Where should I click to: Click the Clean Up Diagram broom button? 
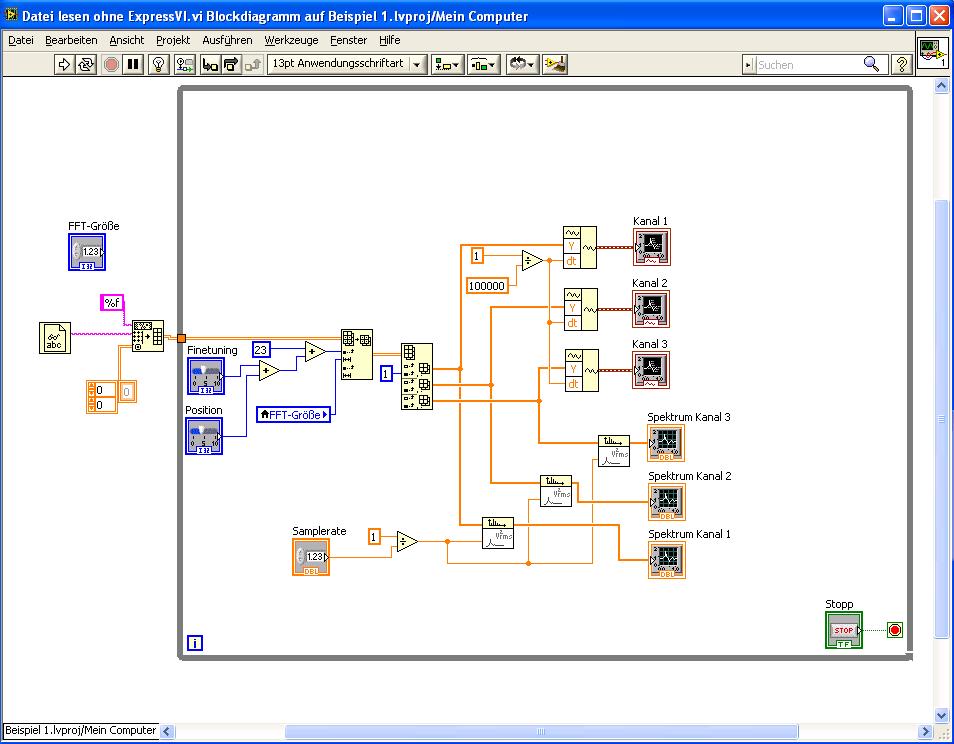[x=555, y=64]
